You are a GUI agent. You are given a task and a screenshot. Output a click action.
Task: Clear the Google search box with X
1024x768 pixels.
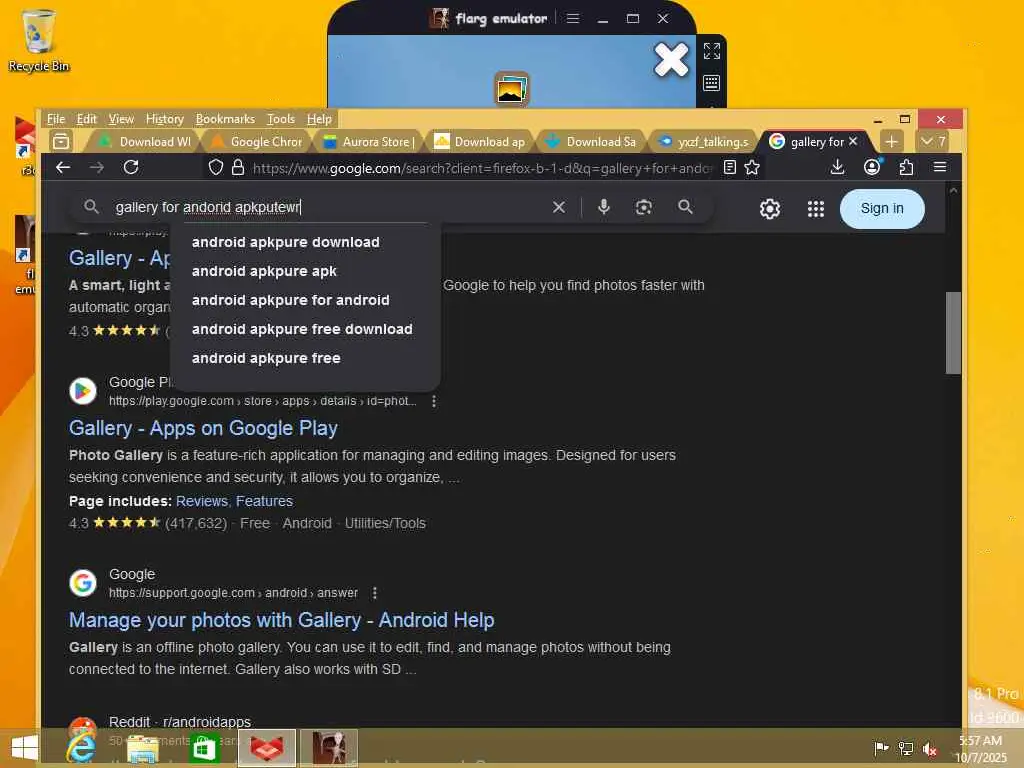click(559, 207)
